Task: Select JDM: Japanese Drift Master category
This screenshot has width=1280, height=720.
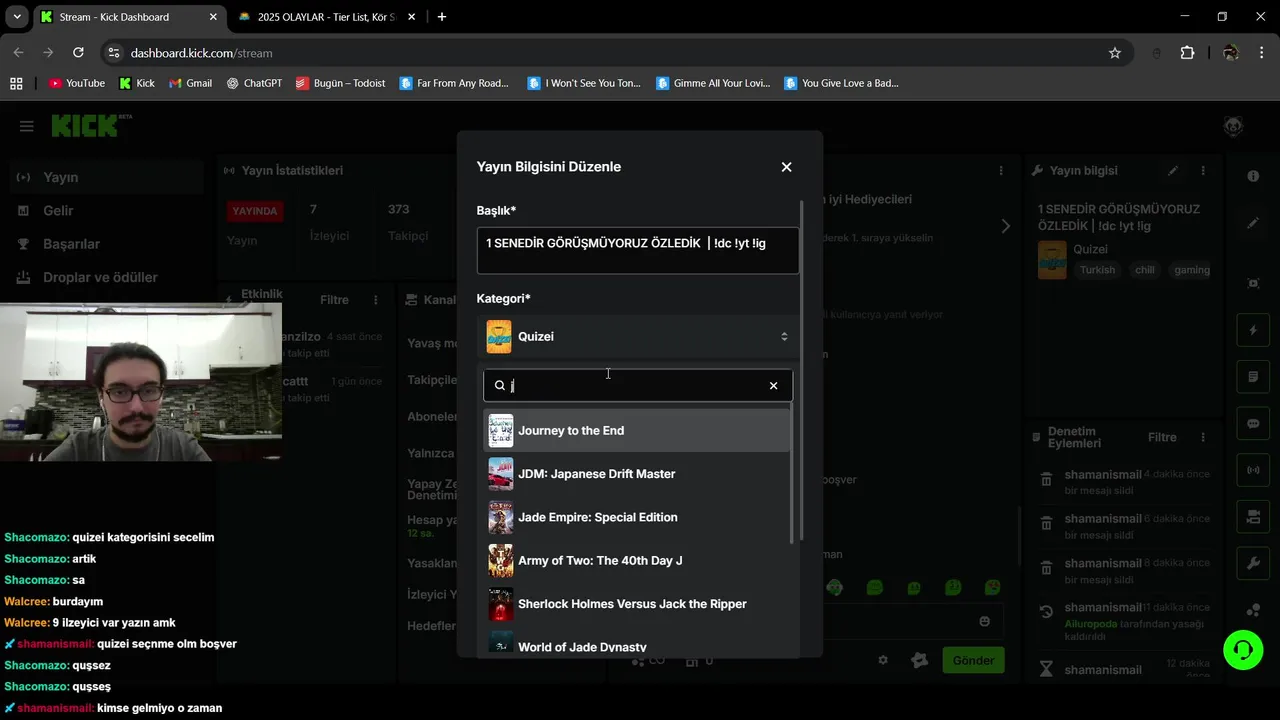Action: coord(637,474)
